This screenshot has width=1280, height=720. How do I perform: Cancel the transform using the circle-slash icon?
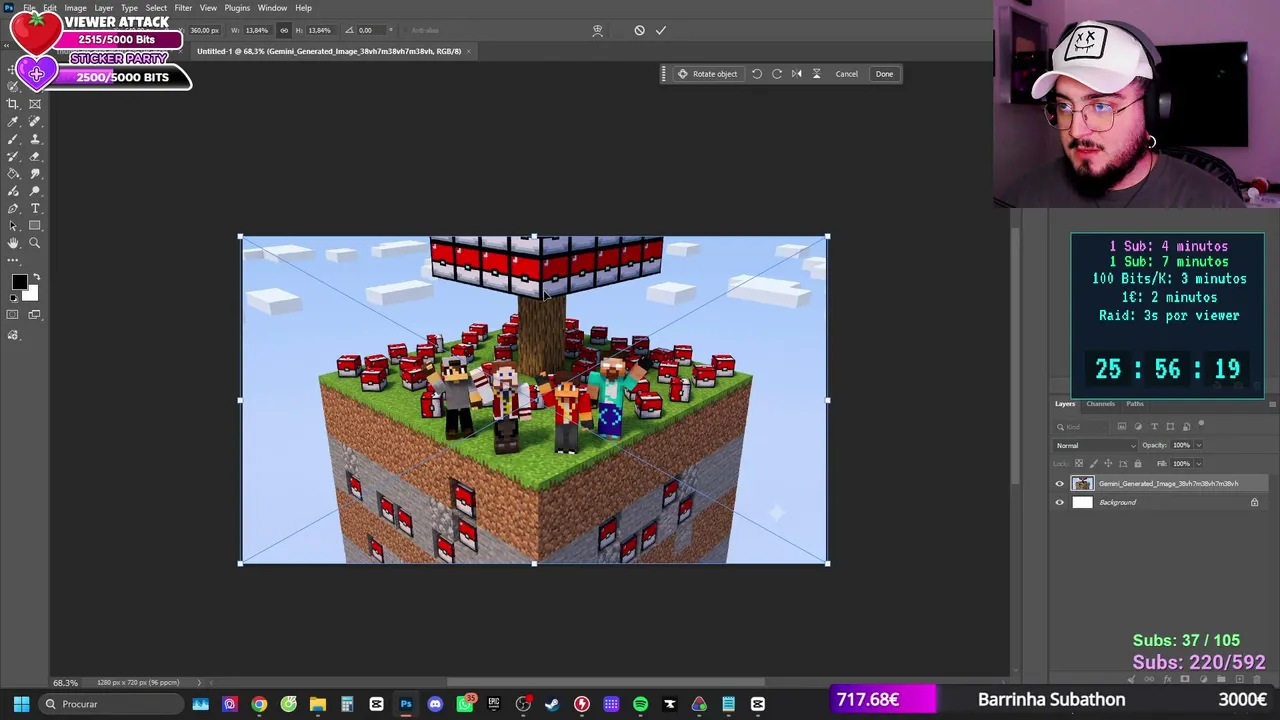pyautogui.click(x=640, y=30)
